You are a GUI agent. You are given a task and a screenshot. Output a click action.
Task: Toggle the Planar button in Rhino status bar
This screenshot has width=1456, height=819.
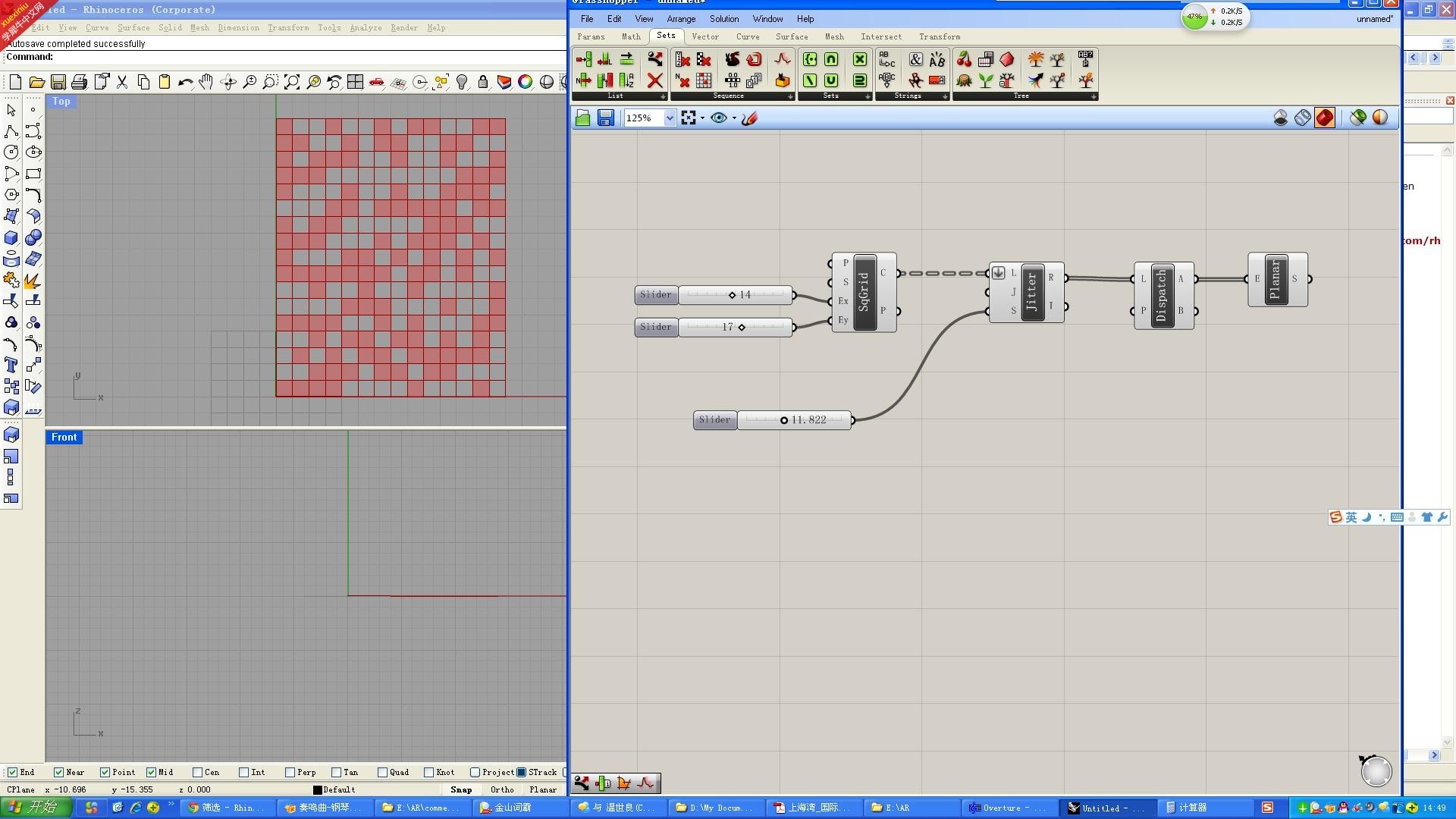pos(543,789)
